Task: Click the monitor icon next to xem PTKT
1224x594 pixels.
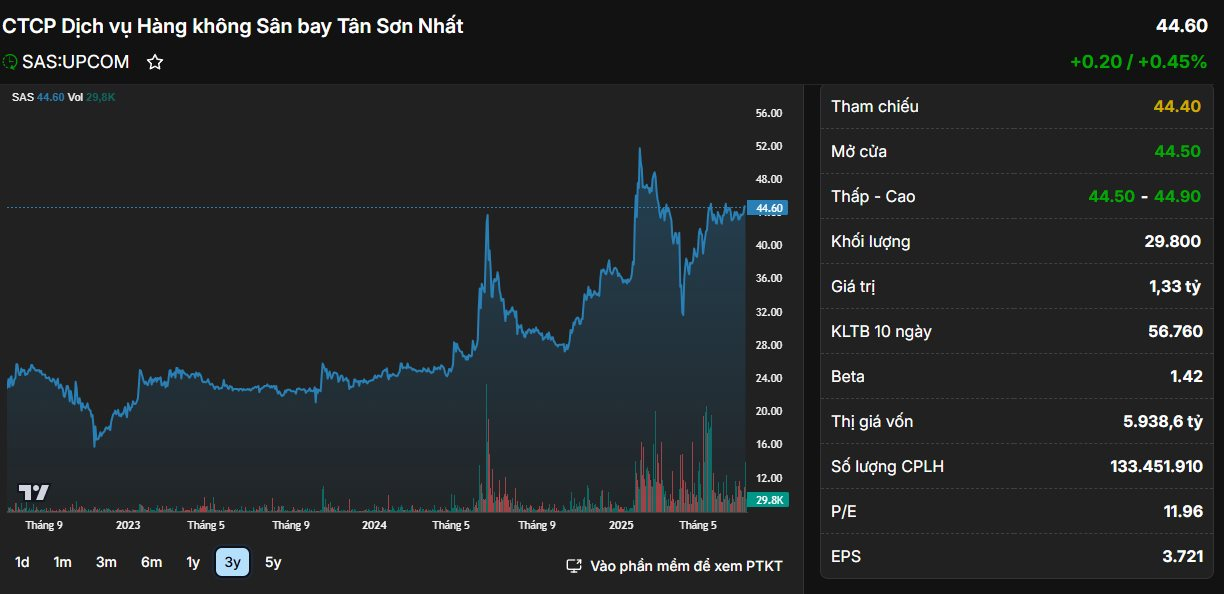Action: click(x=573, y=565)
